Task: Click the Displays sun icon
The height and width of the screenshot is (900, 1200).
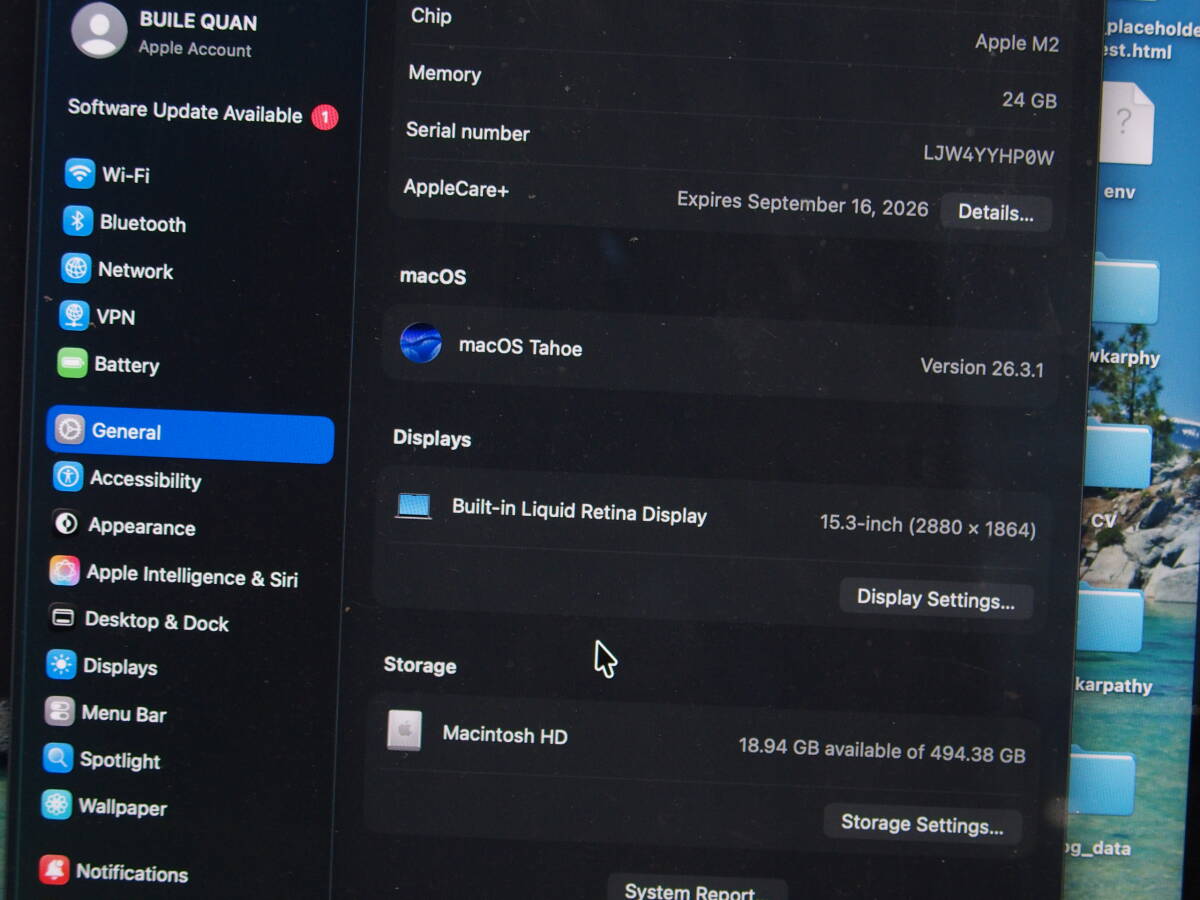Action: point(61,664)
